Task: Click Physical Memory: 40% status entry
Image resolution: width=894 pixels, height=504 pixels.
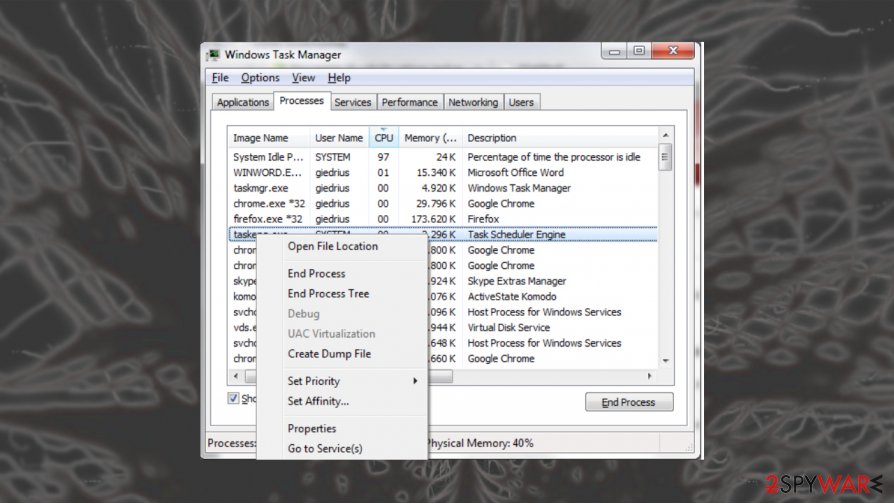Action: click(x=480, y=443)
